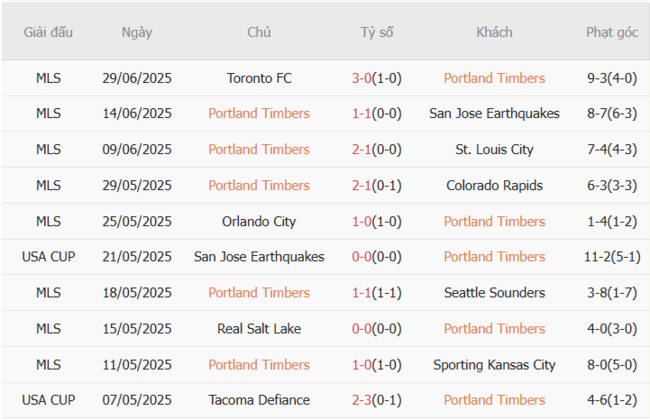Click the Phạt góc column header
This screenshot has height=420, width=650.
click(x=612, y=32)
